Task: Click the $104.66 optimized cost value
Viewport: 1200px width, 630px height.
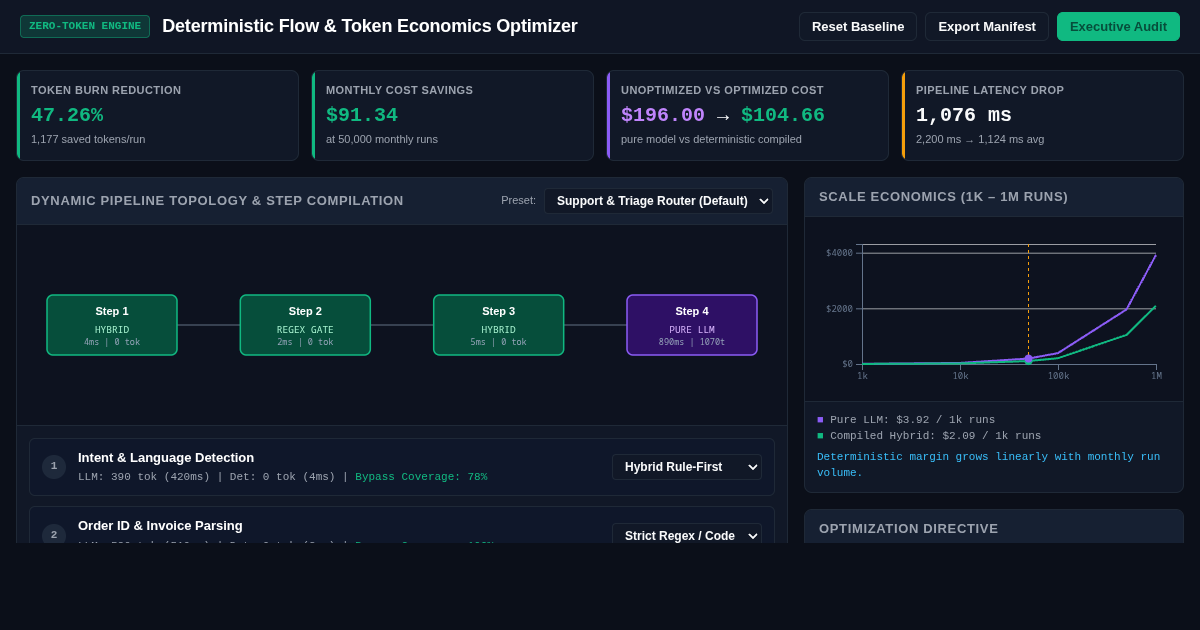Action: (x=783, y=115)
